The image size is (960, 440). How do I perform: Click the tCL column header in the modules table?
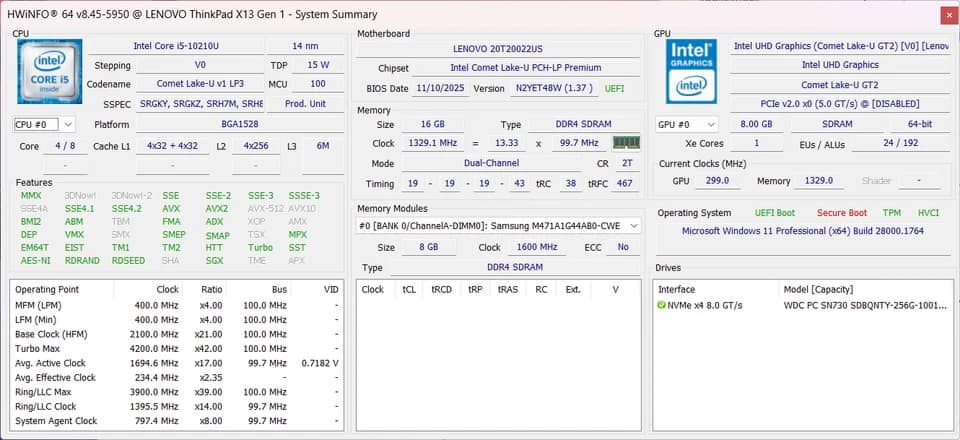[x=409, y=289]
